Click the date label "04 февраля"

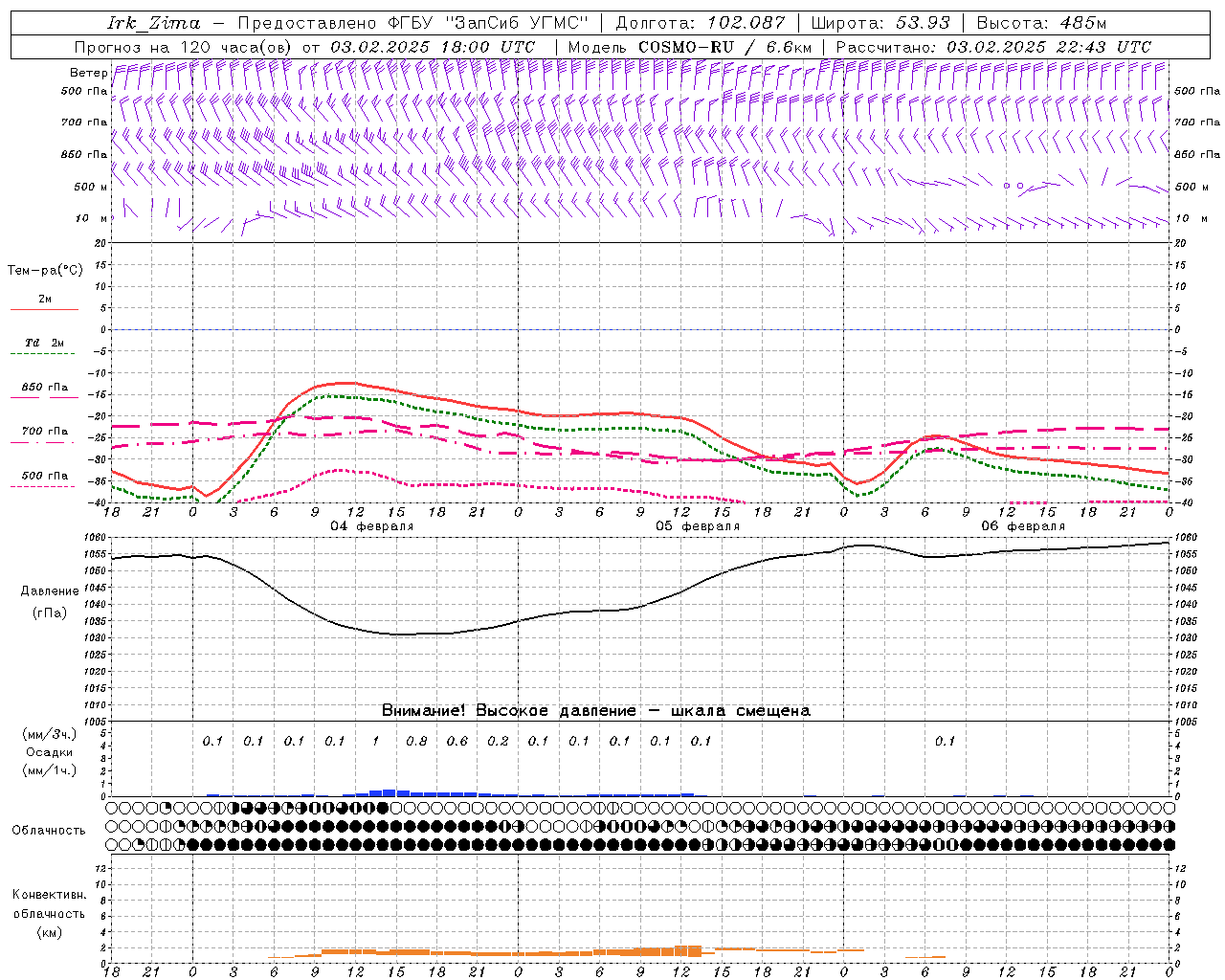click(x=372, y=526)
